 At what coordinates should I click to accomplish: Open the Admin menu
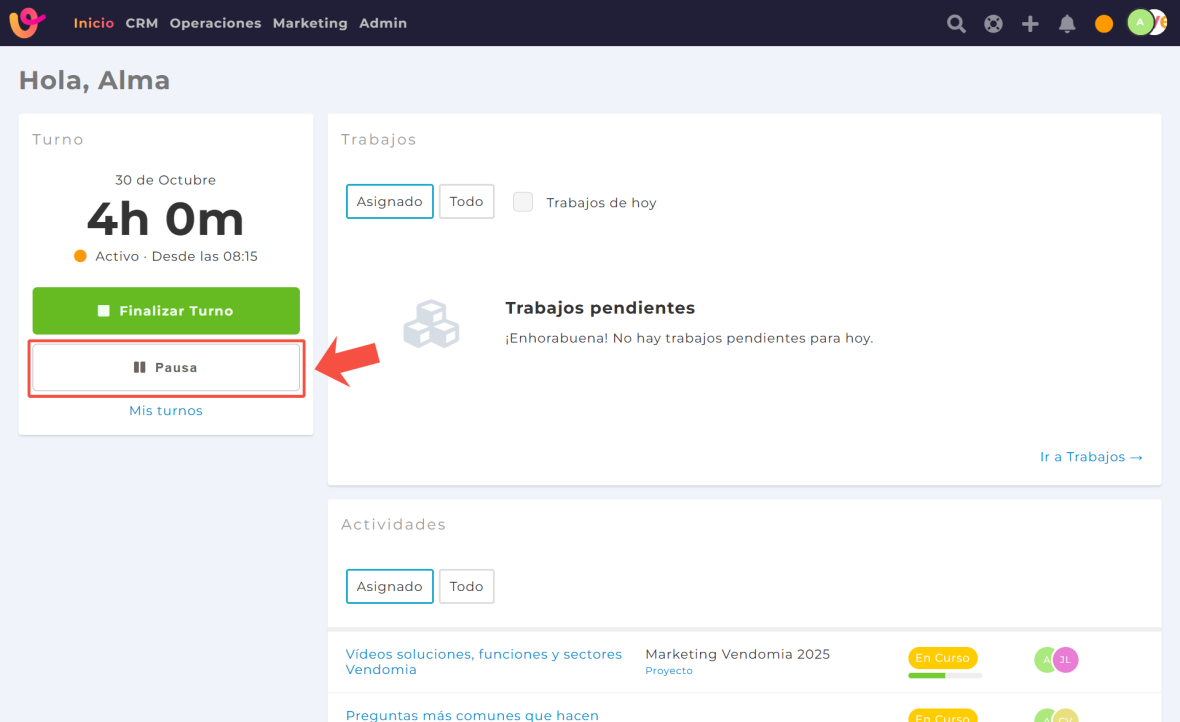pos(383,23)
